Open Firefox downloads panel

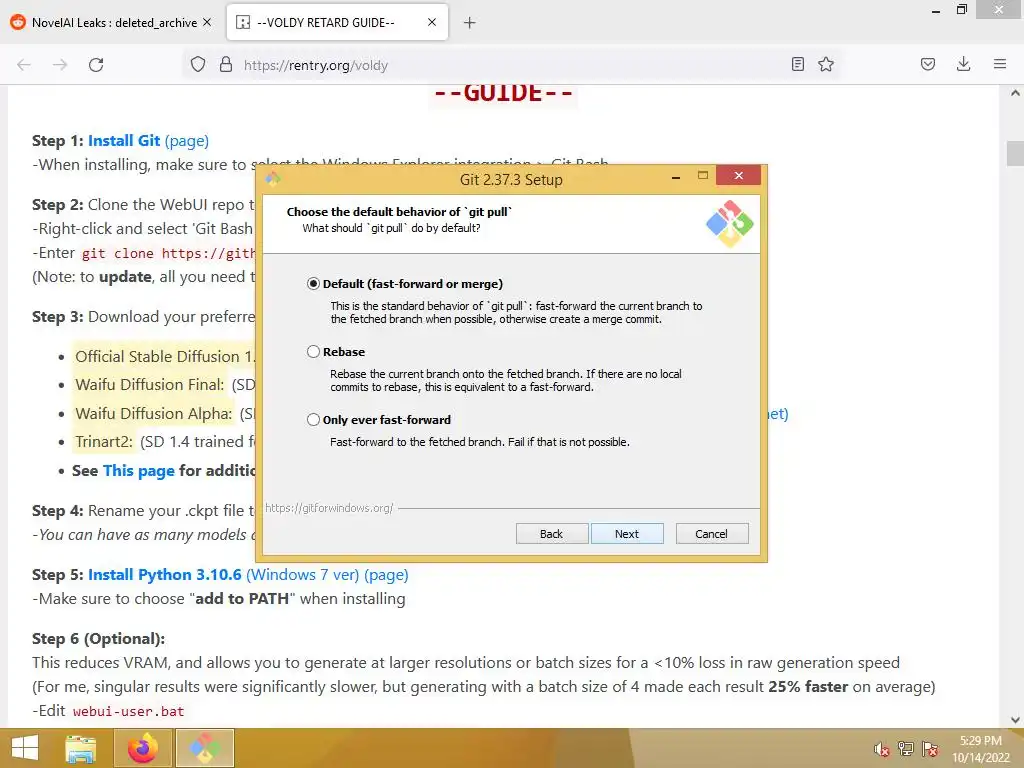[x=963, y=64]
